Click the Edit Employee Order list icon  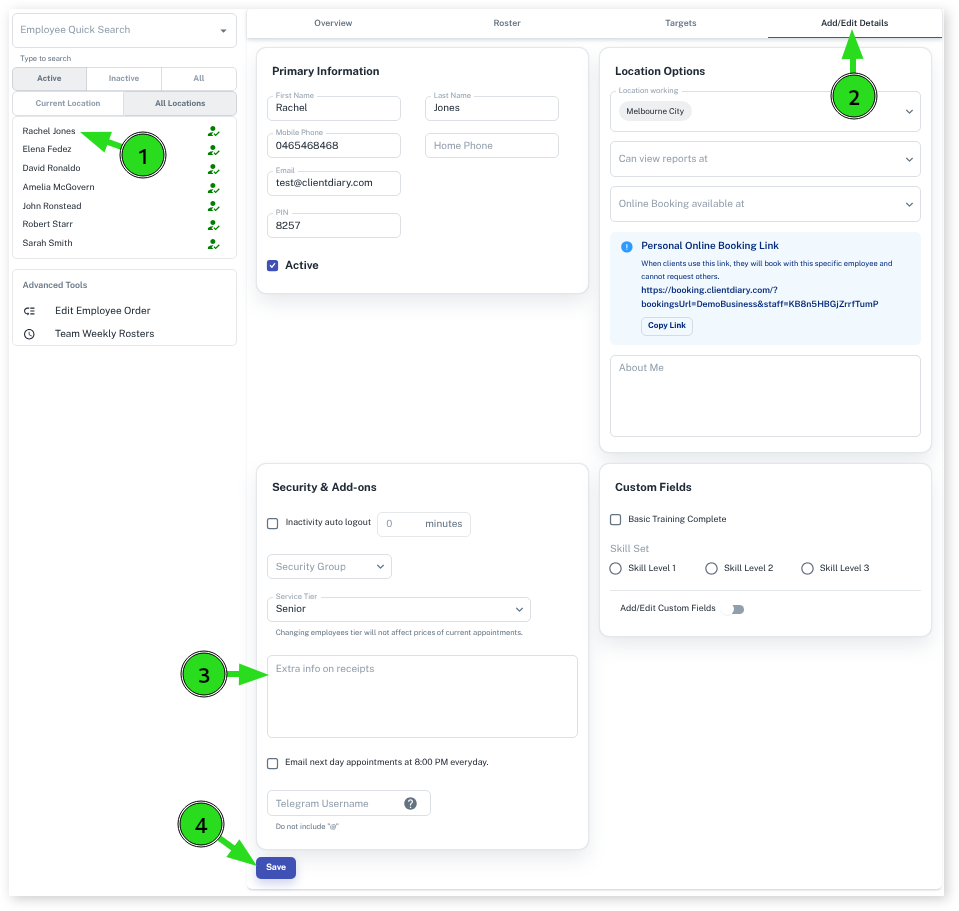[x=30, y=311]
